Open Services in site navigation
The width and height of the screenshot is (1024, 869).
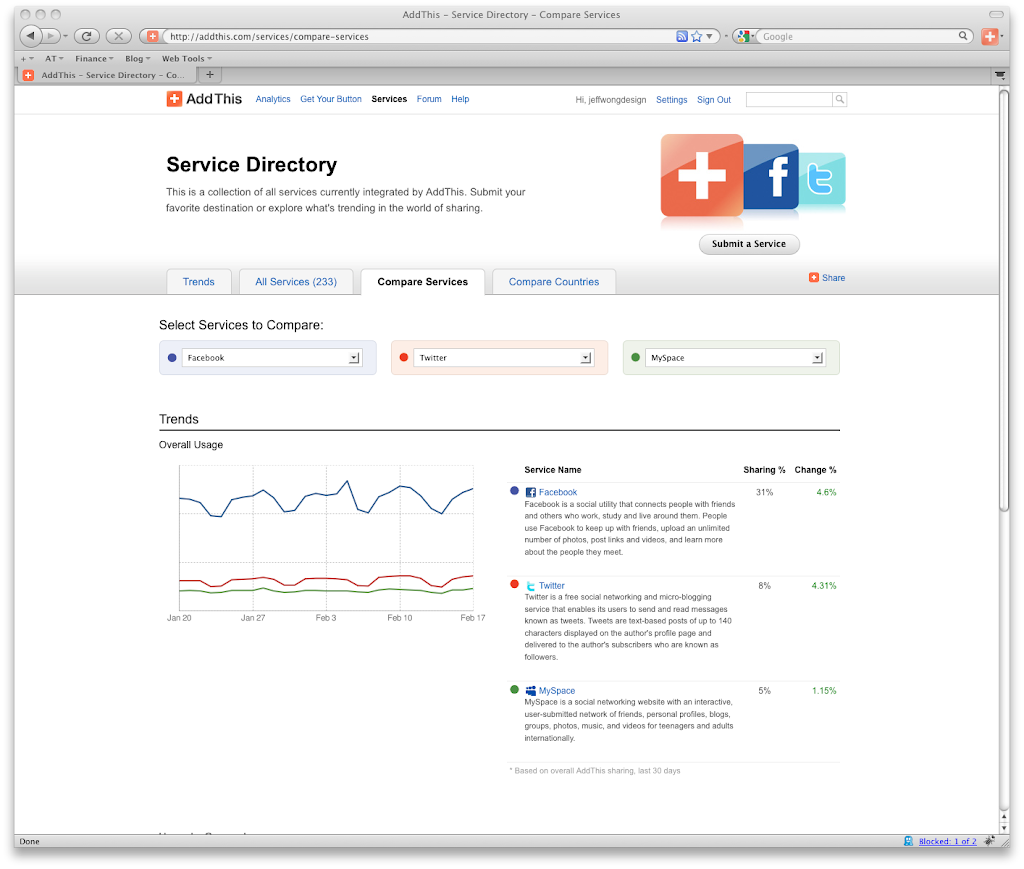(389, 99)
